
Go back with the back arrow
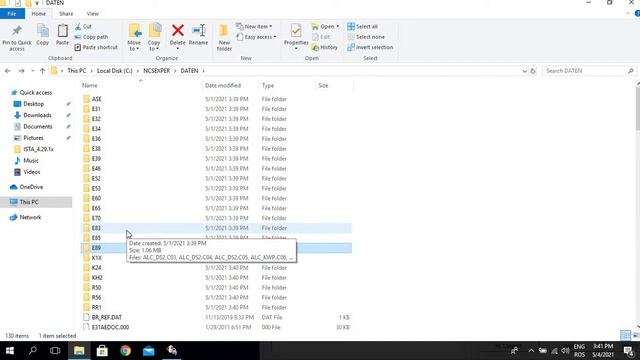(8, 71)
